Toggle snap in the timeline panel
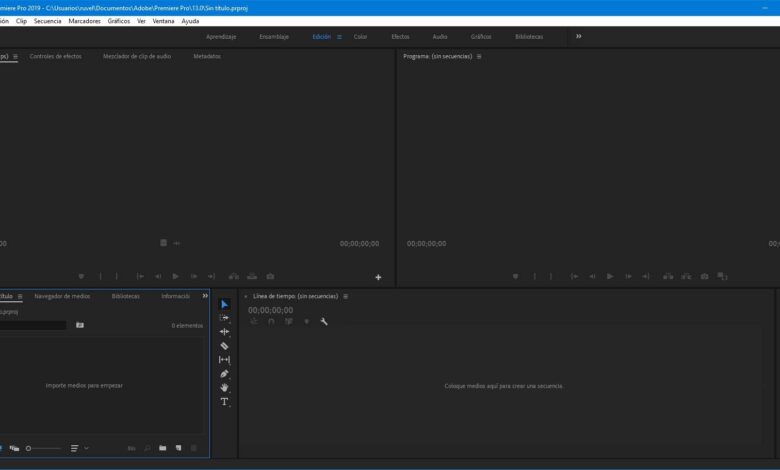 [x=271, y=321]
